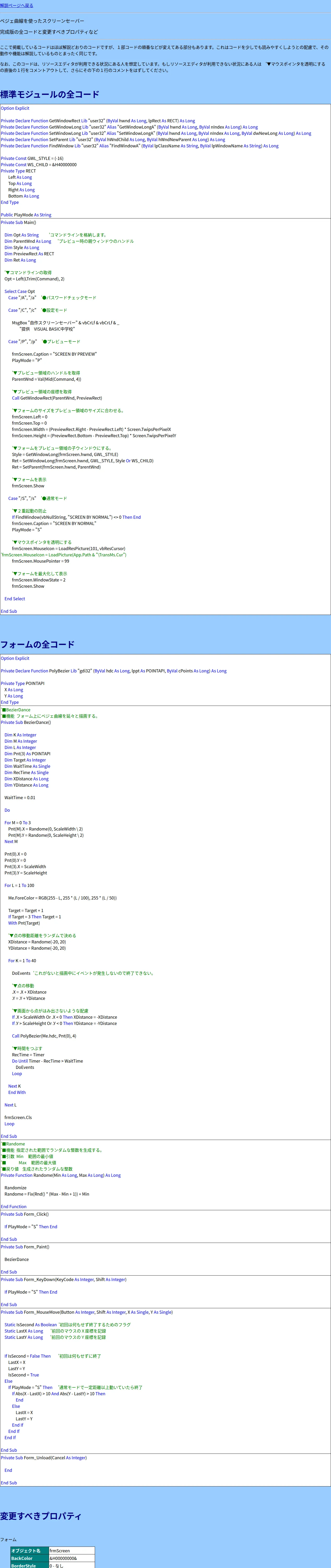Click the line Private Sub Form_Paint()

click(x=26, y=1247)
